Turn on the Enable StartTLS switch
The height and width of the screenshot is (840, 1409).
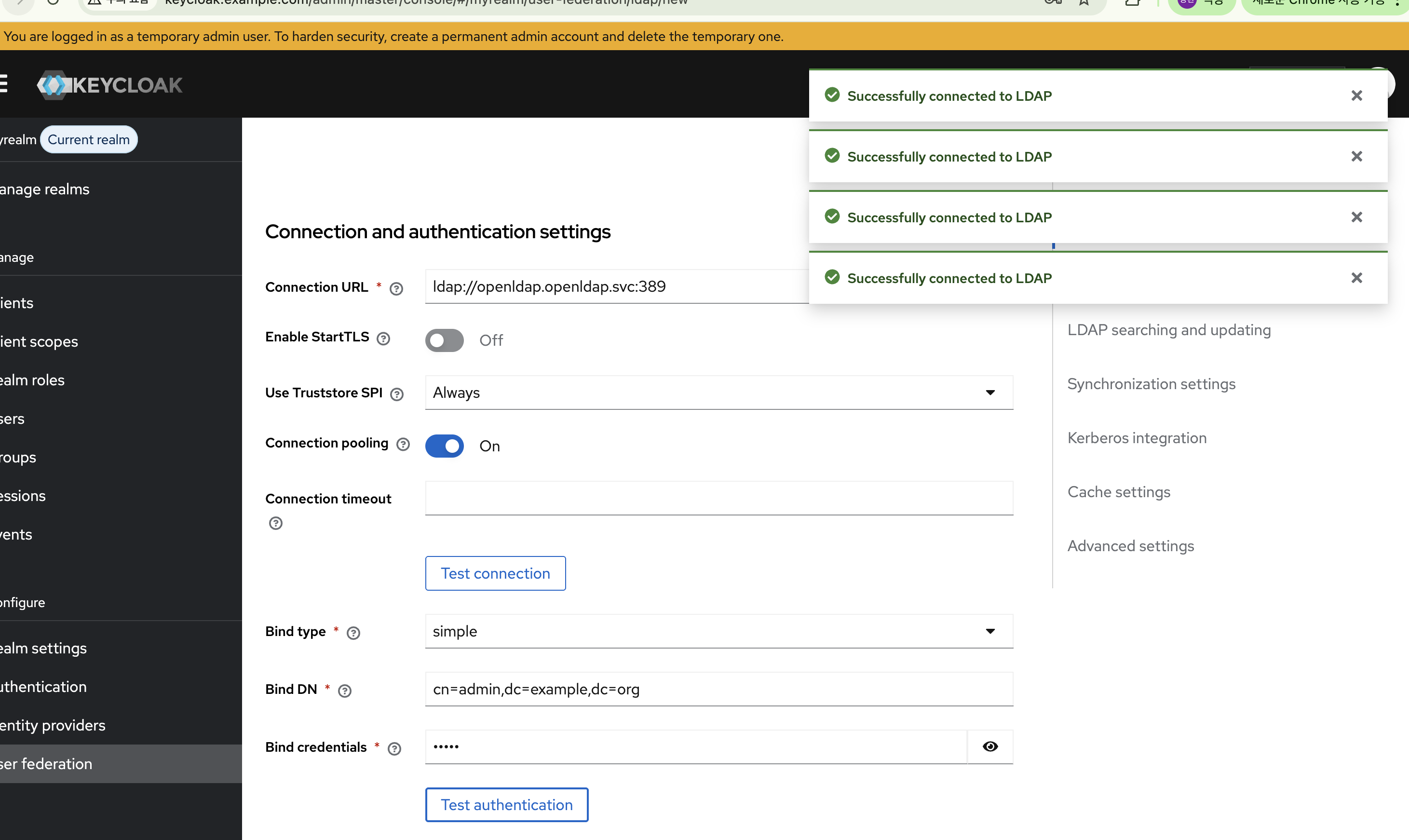[444, 340]
